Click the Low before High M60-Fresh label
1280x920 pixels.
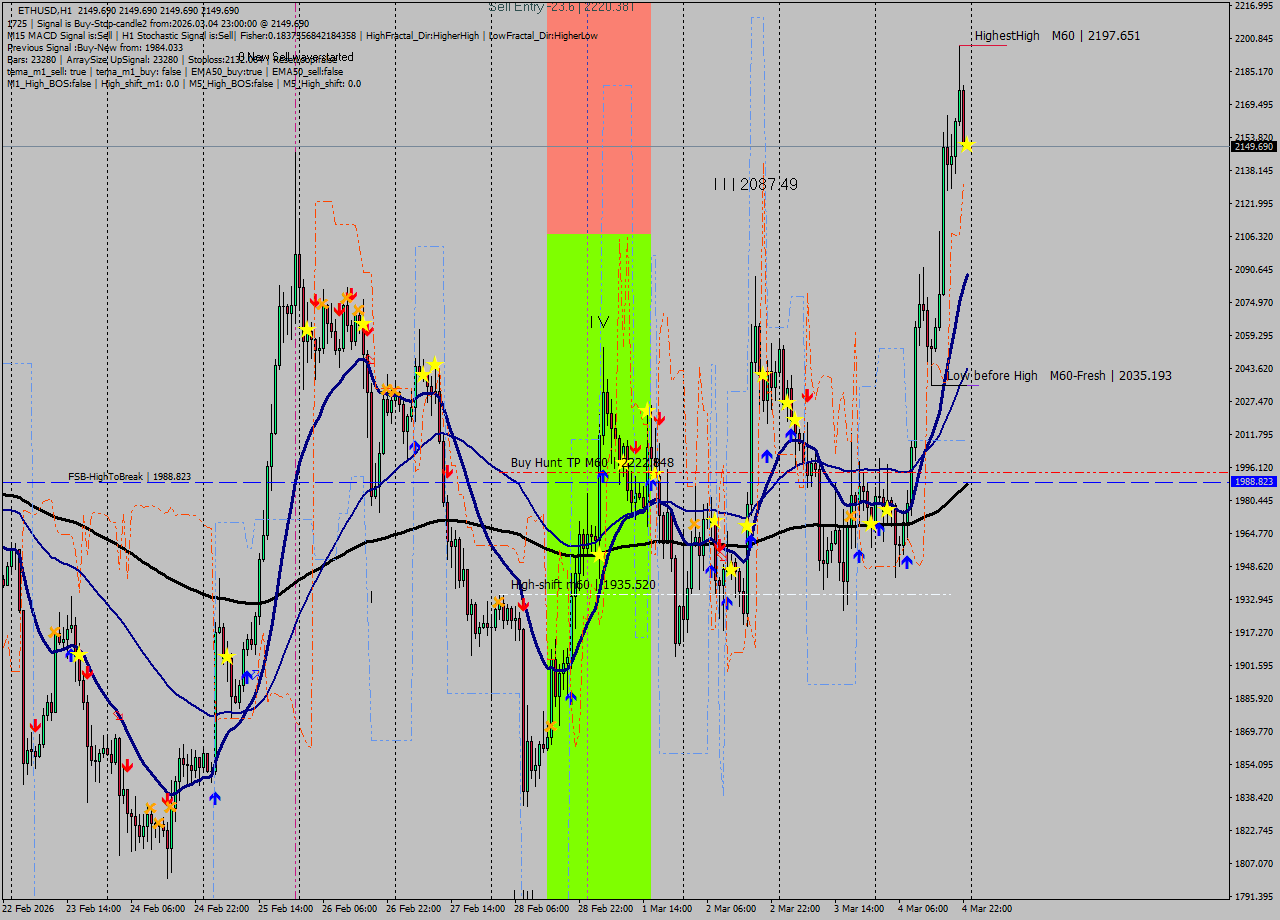pos(1060,376)
